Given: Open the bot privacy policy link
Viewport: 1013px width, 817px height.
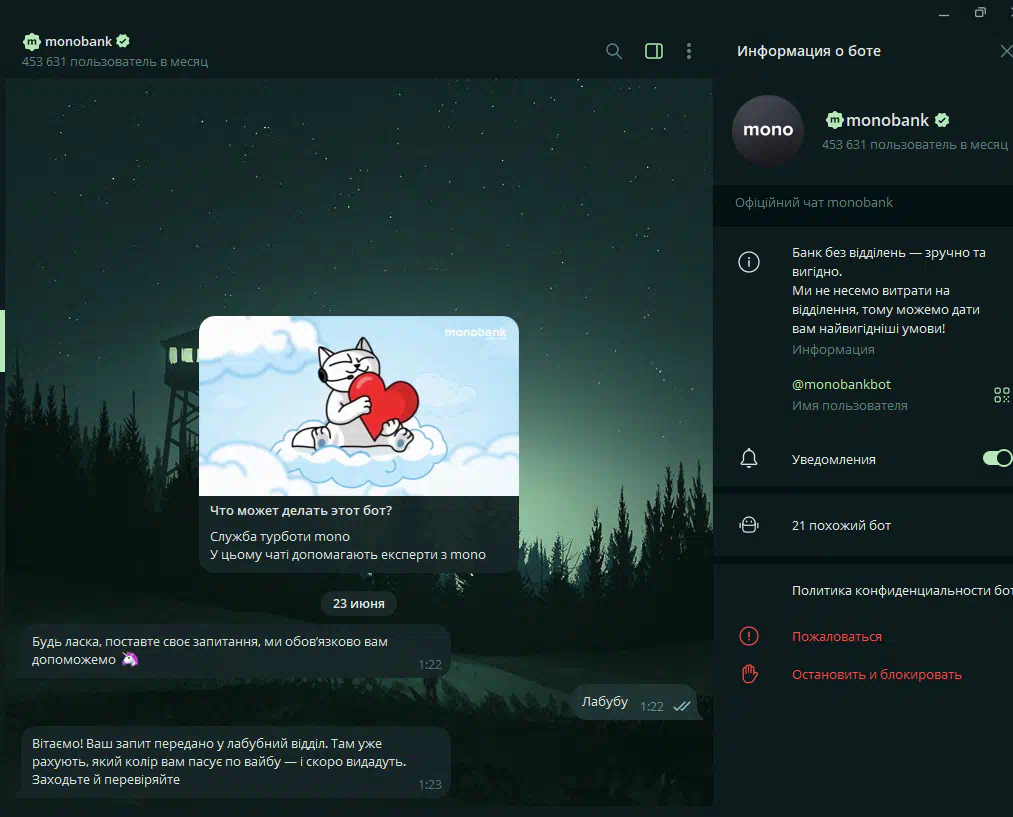Looking at the screenshot, I should pyautogui.click(x=902, y=590).
